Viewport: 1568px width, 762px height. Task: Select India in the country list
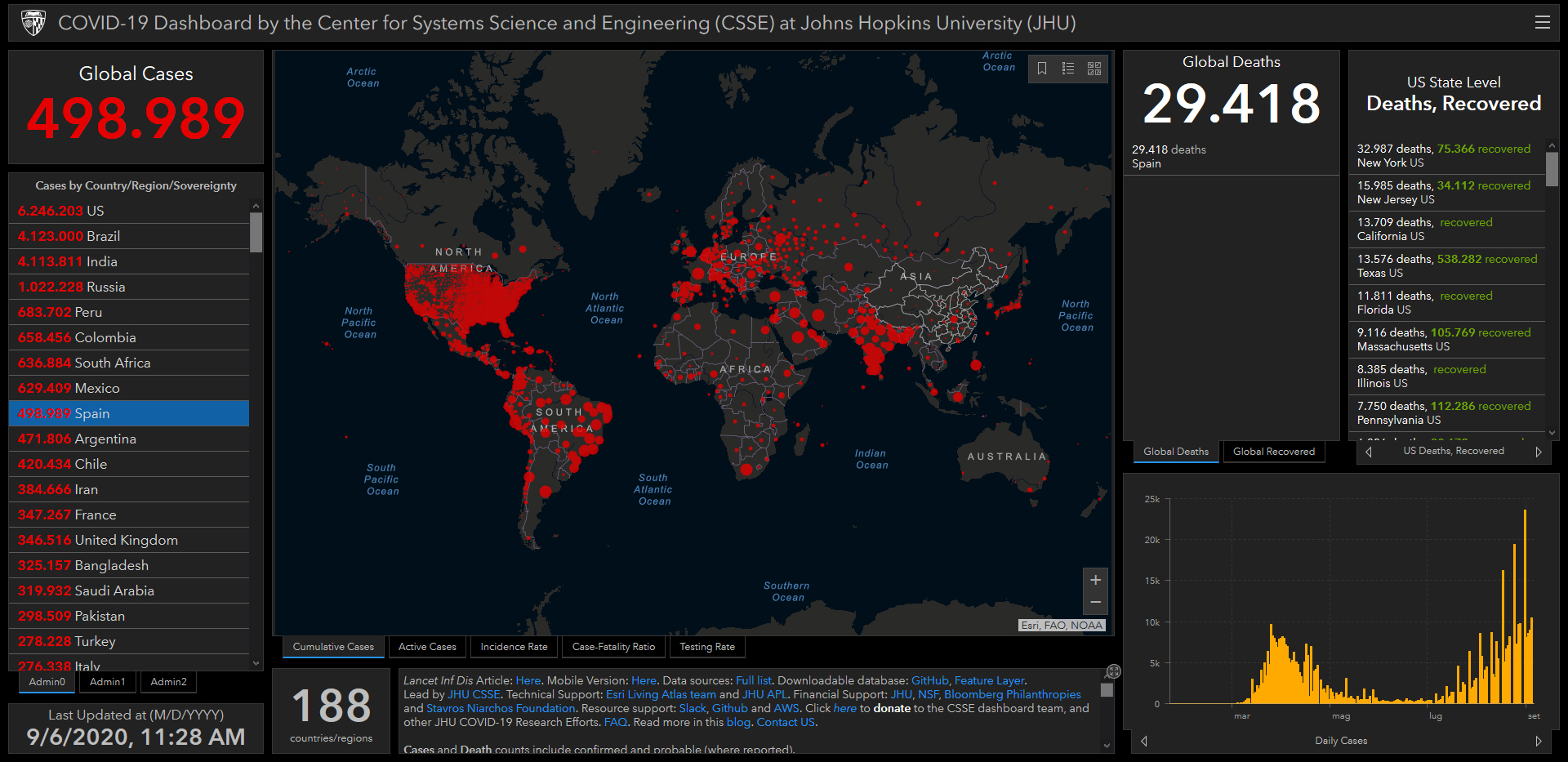point(129,261)
